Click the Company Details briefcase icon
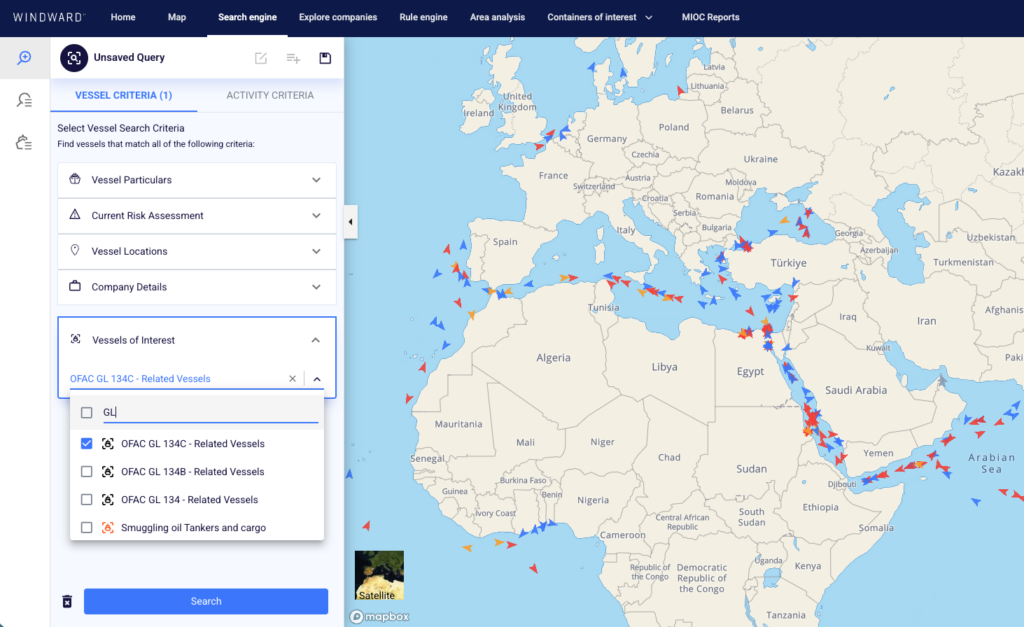 tap(75, 286)
